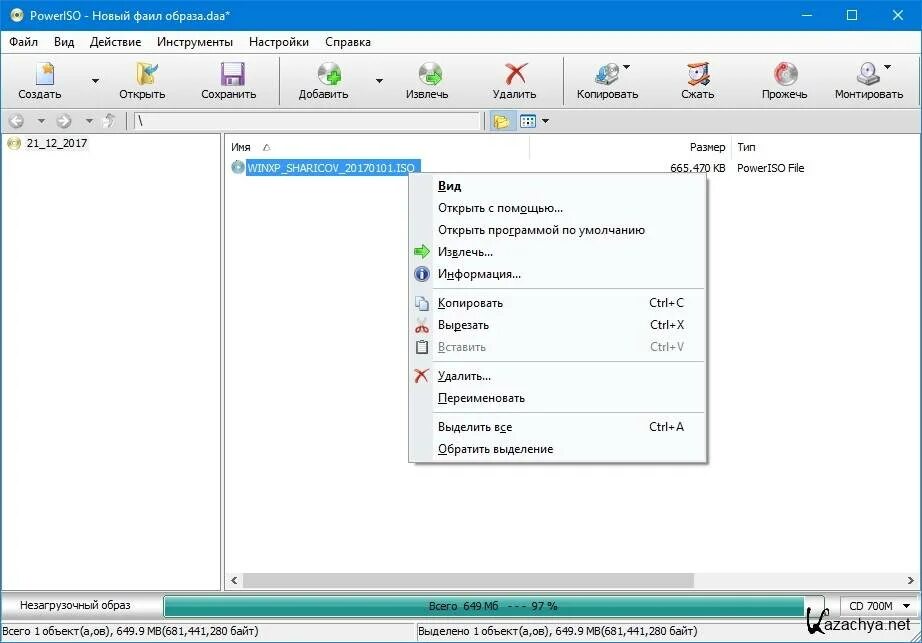Open the Forward history dropdown arrow
This screenshot has width=922, height=643.
[89, 121]
